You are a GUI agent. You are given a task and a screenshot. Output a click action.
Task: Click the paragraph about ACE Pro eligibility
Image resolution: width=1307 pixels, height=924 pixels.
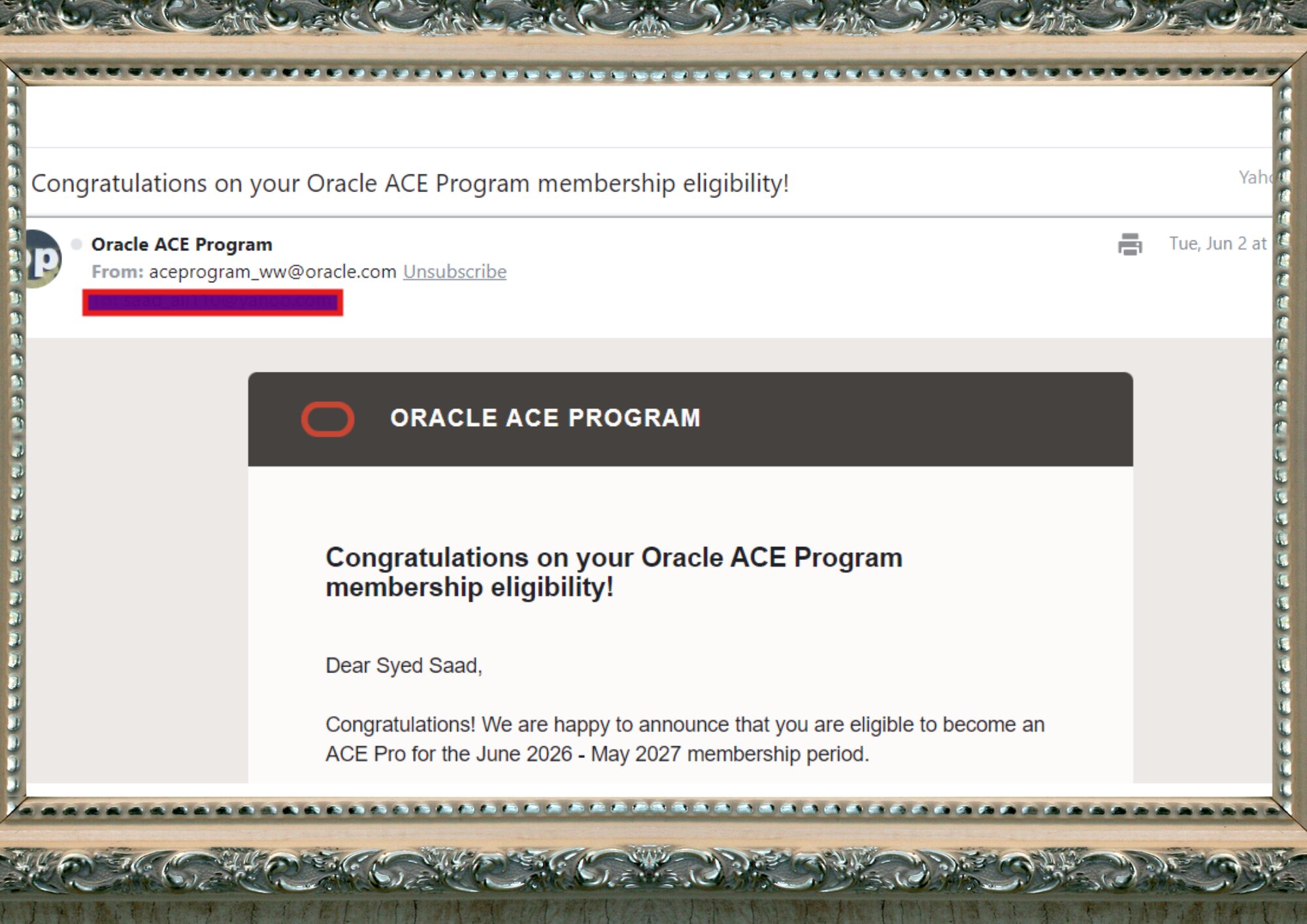685,739
